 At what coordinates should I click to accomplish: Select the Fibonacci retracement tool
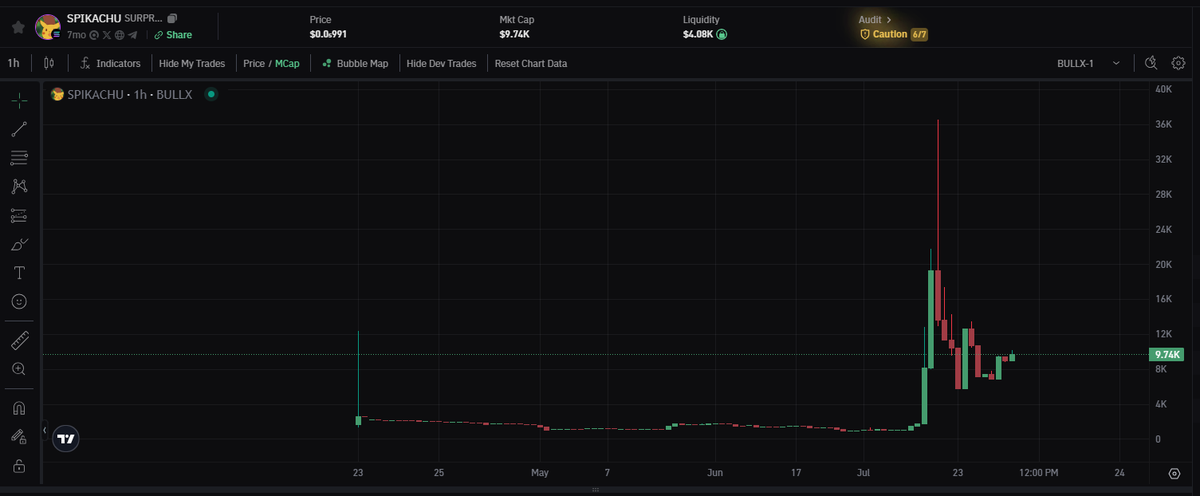[x=19, y=158]
